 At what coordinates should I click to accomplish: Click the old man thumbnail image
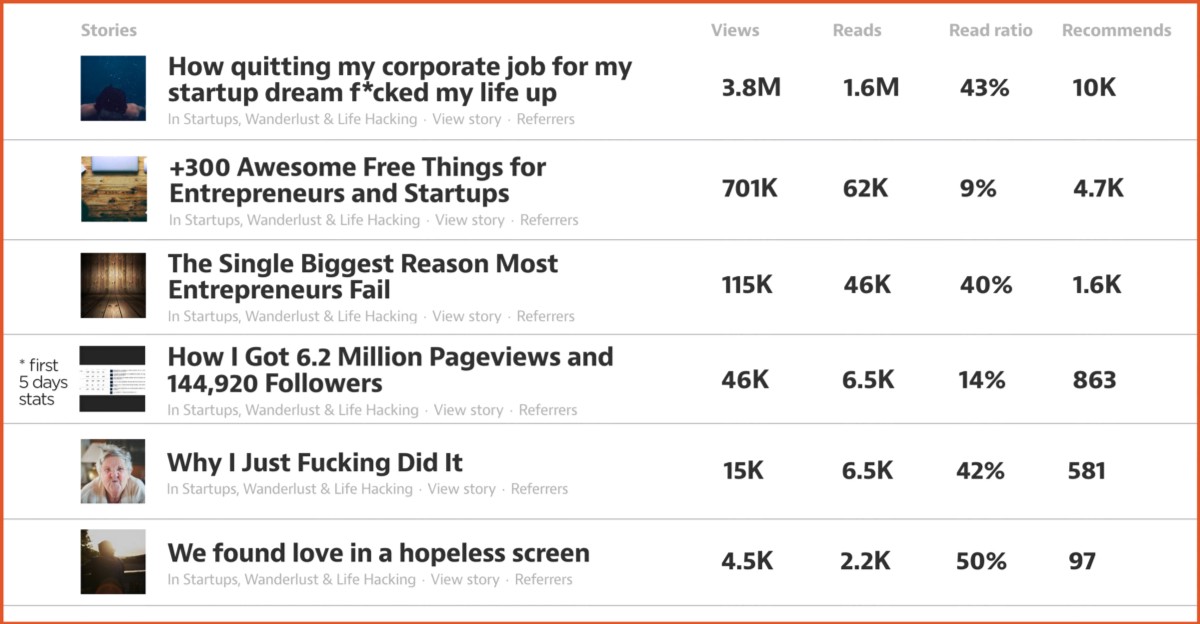click(x=113, y=471)
